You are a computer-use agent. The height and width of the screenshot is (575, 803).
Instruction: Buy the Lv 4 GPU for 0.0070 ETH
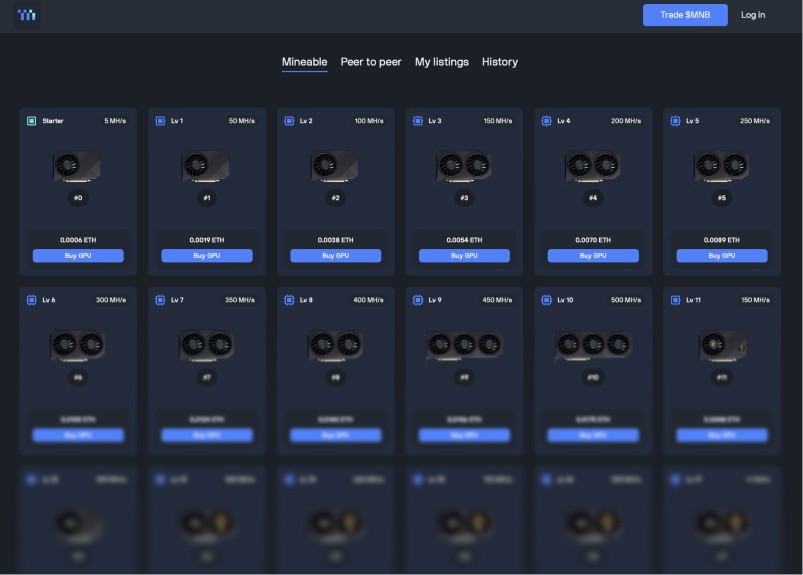593,255
